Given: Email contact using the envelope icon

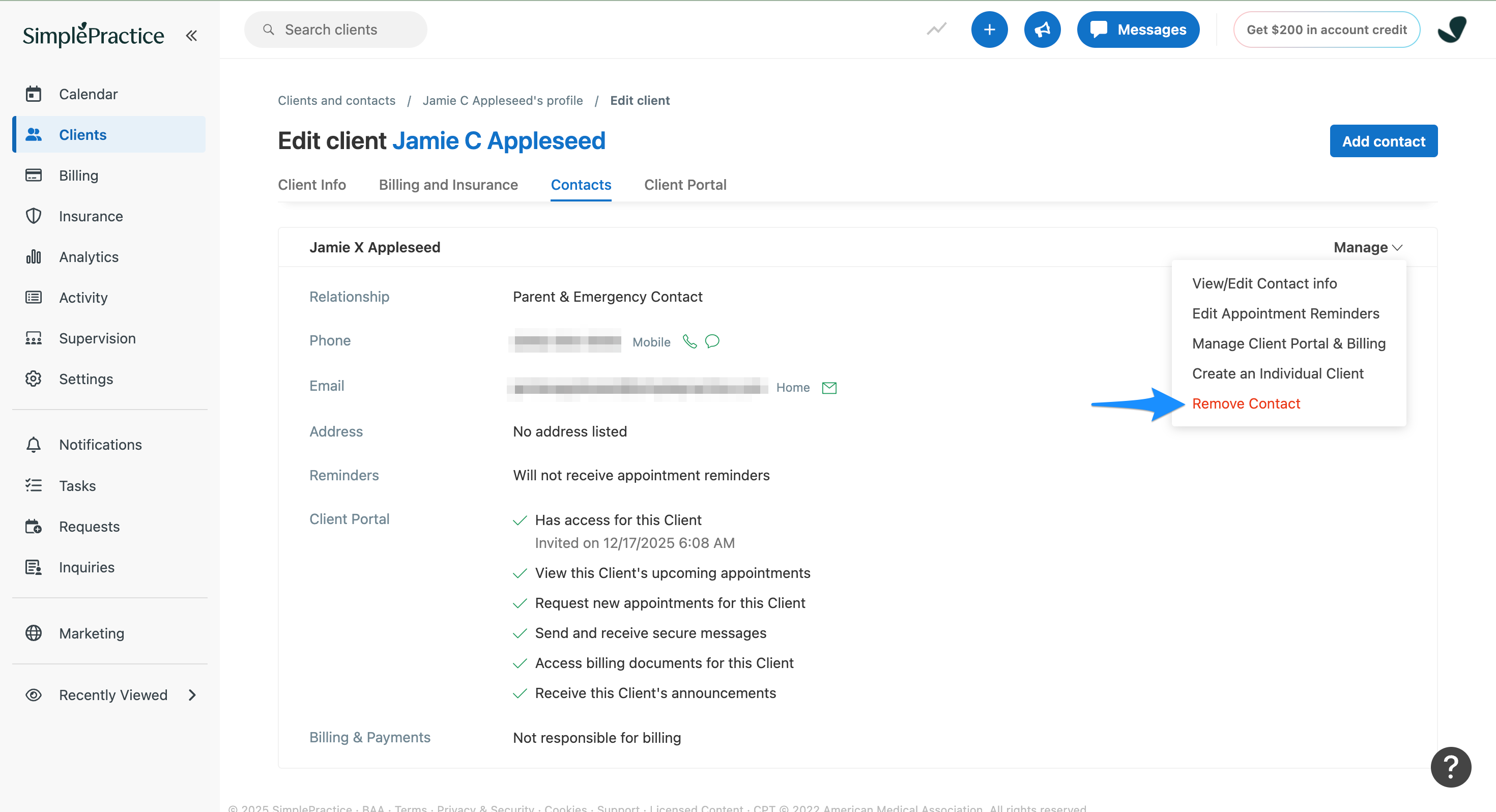Looking at the screenshot, I should pyautogui.click(x=829, y=387).
